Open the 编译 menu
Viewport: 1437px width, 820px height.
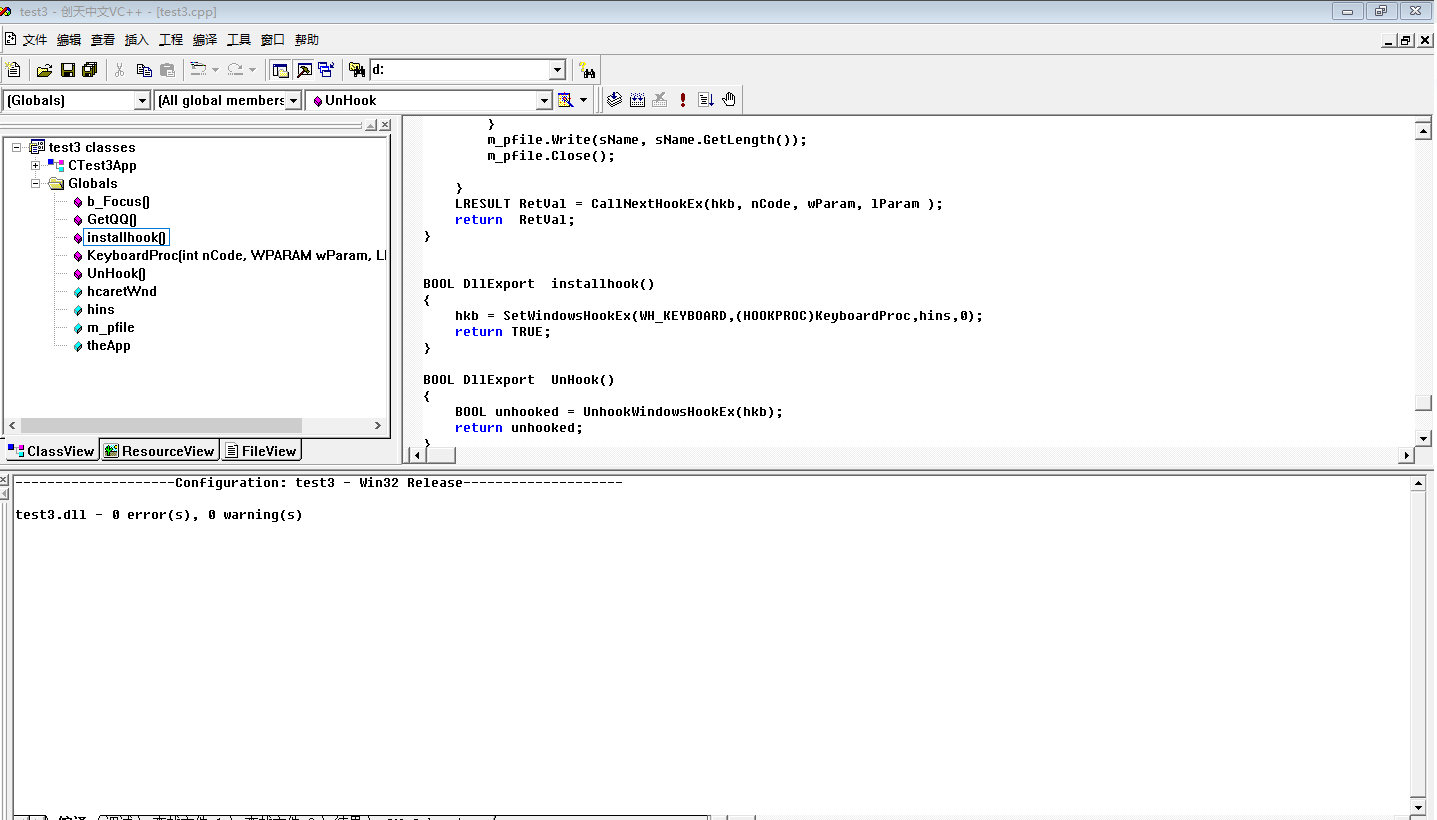pyautogui.click(x=205, y=40)
